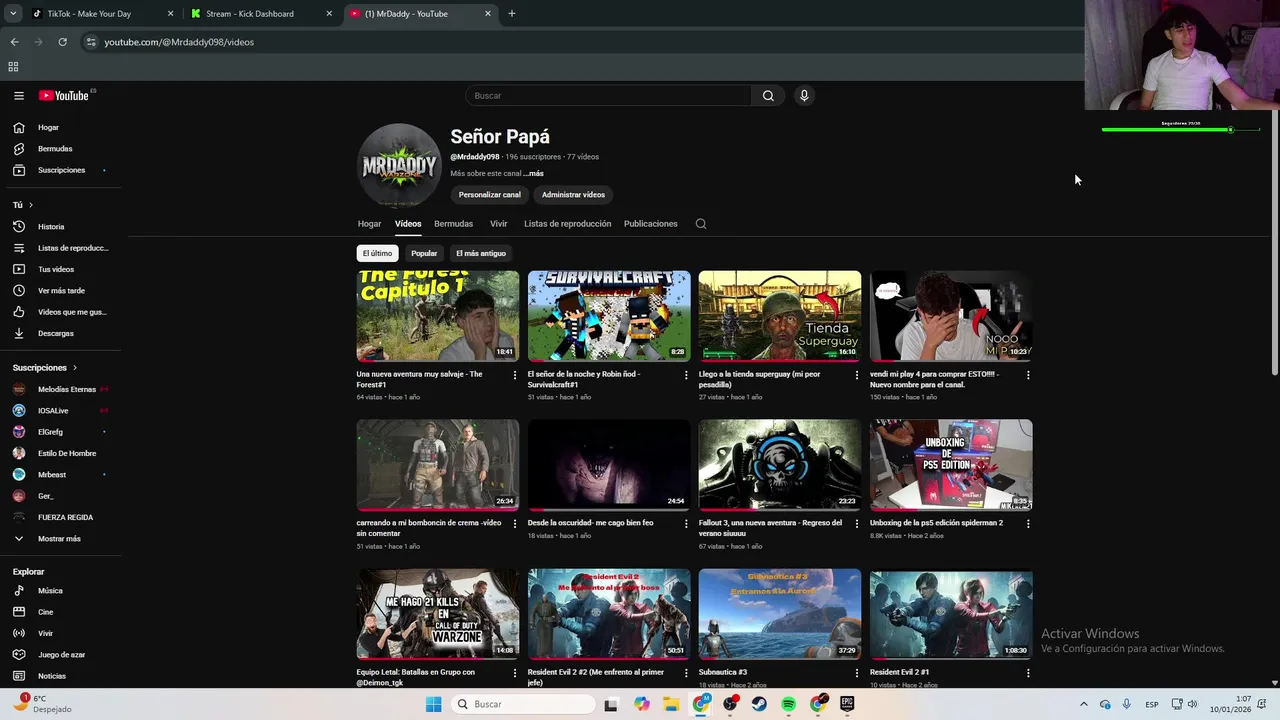Image resolution: width=1280 pixels, height=720 pixels.
Task: Open Spotify from the taskbar
Action: tap(788, 705)
